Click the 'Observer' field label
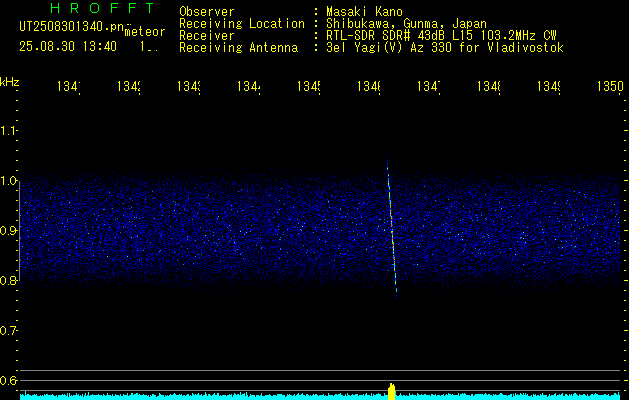 pyautogui.click(x=207, y=12)
